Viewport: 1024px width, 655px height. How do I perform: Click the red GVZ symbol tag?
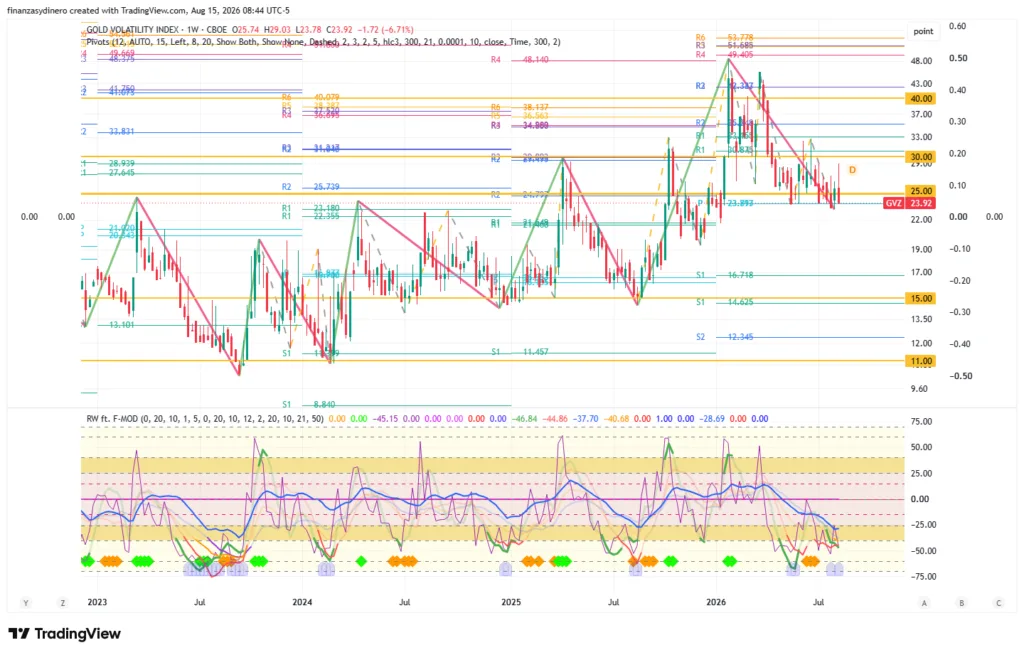(893, 203)
